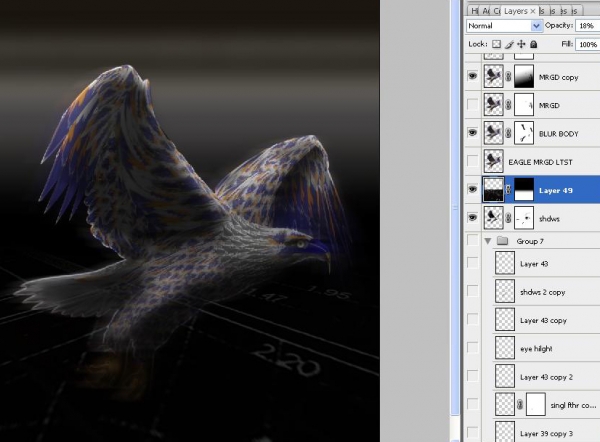Viewport: 600px width, 442px height.
Task: Click the chain link icon on MRGD copy
Action: click(508, 77)
